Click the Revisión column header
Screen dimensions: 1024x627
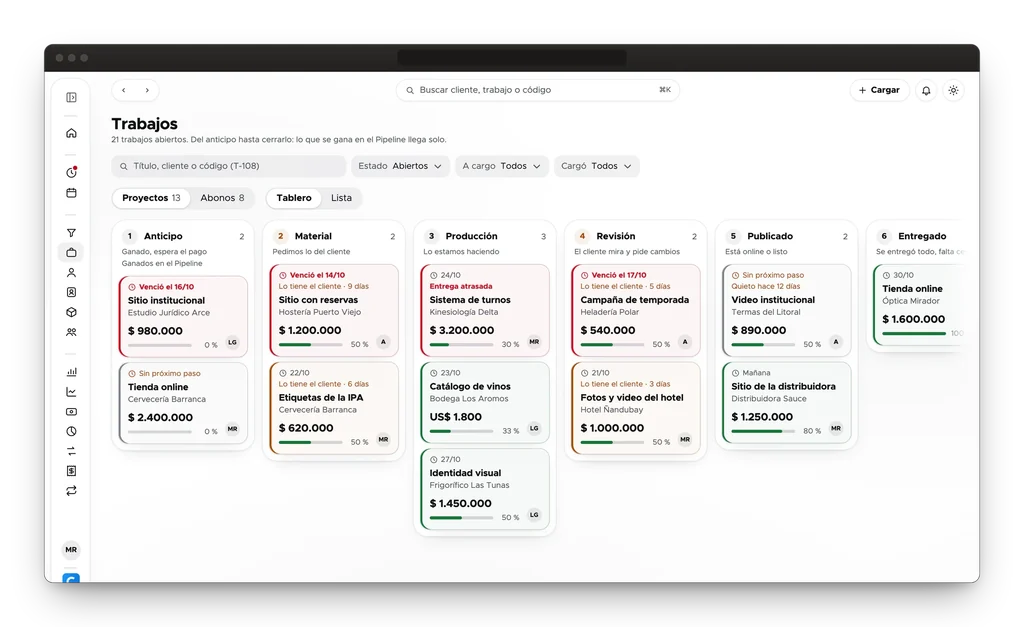coord(636,236)
